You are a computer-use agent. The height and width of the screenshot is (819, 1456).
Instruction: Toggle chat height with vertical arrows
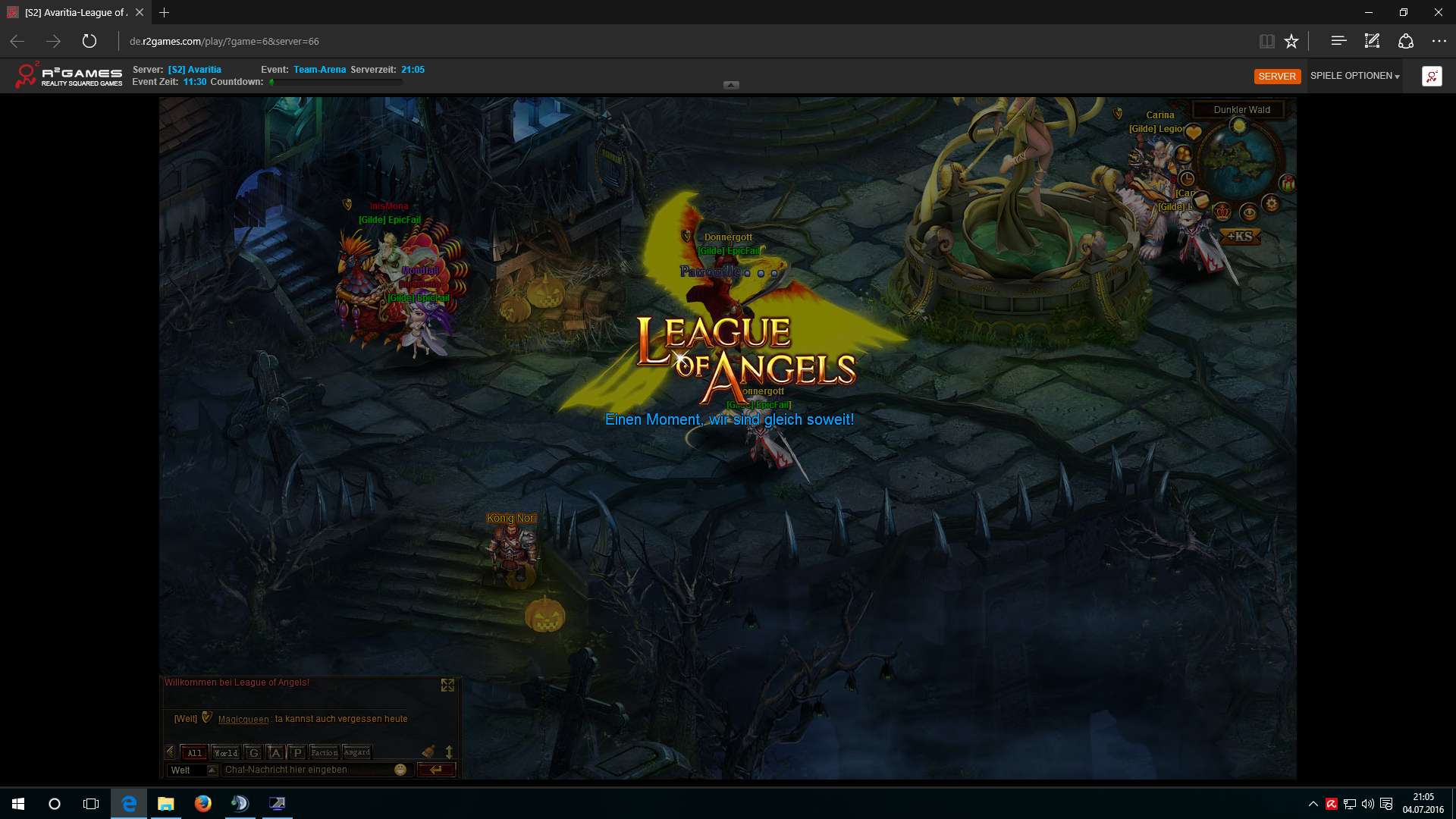(x=449, y=752)
